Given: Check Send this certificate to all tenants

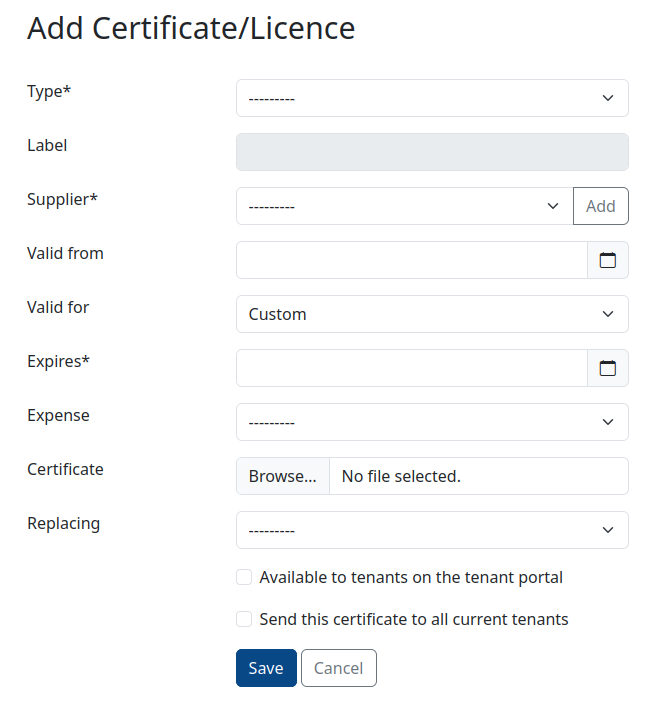Looking at the screenshot, I should 244,619.
